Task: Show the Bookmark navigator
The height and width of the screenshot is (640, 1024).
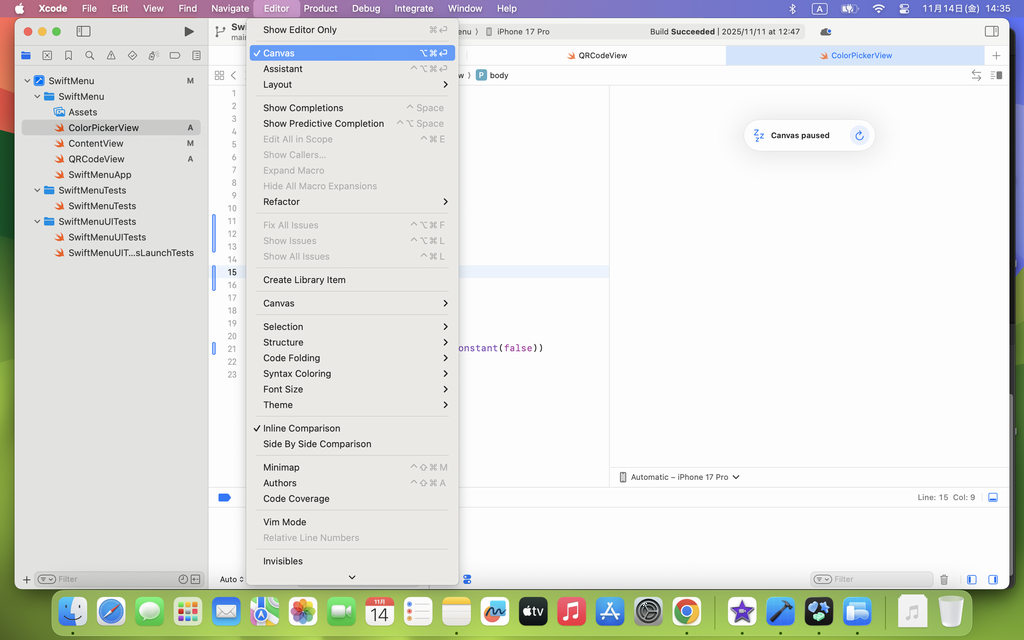Action: click(x=68, y=56)
